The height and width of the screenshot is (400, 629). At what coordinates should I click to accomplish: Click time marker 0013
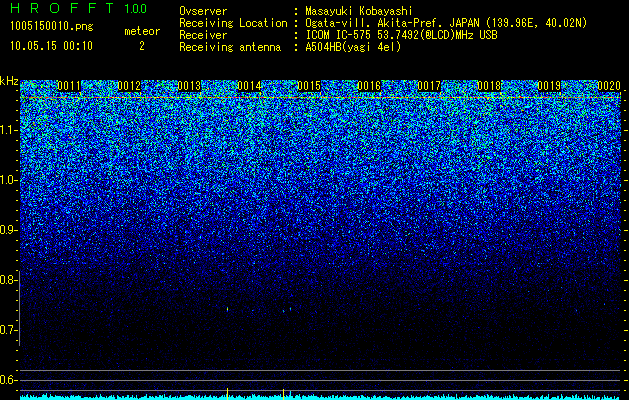[189, 86]
